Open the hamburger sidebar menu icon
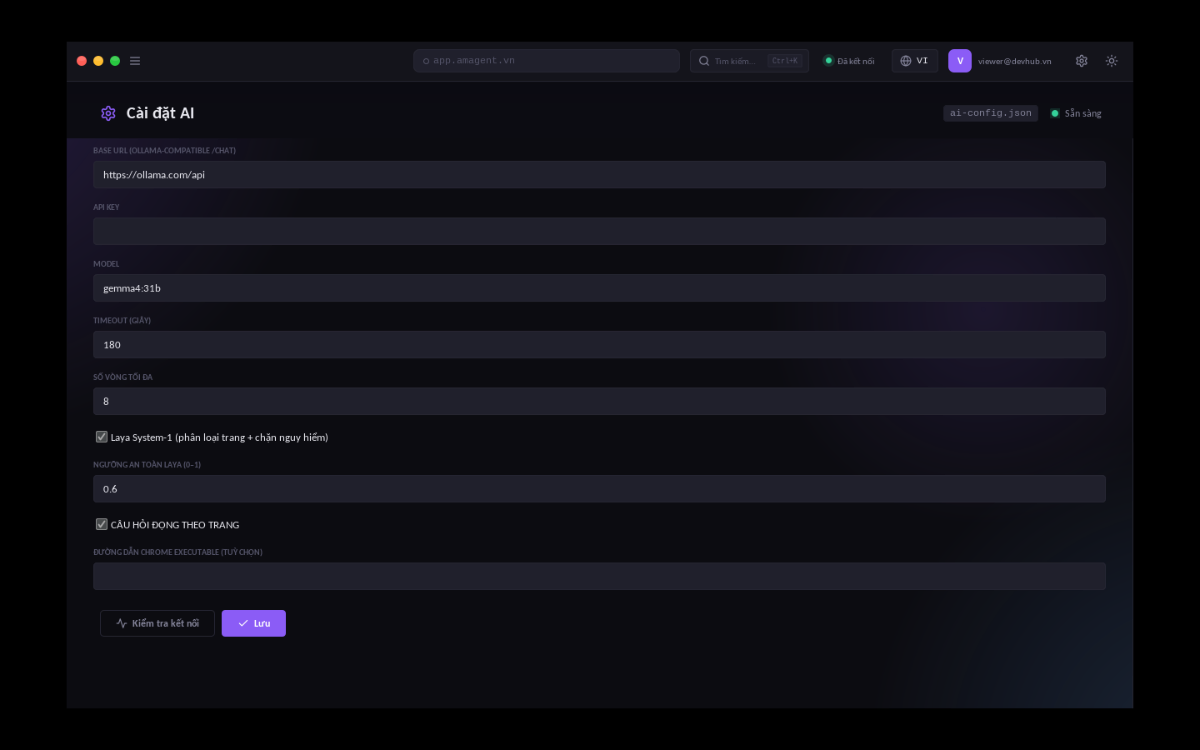 pos(135,61)
